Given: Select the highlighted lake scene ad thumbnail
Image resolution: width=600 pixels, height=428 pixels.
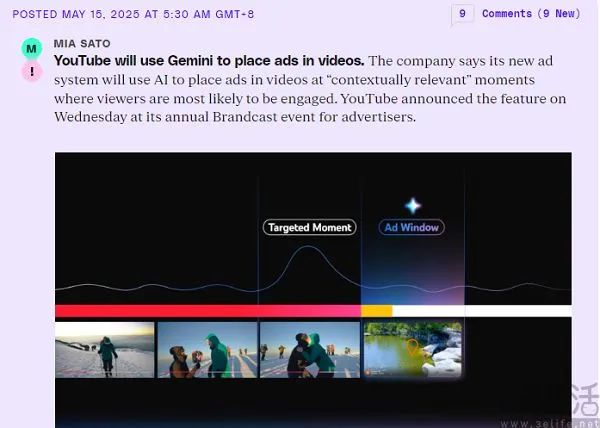Looking at the screenshot, I should pyautogui.click(x=412, y=349).
